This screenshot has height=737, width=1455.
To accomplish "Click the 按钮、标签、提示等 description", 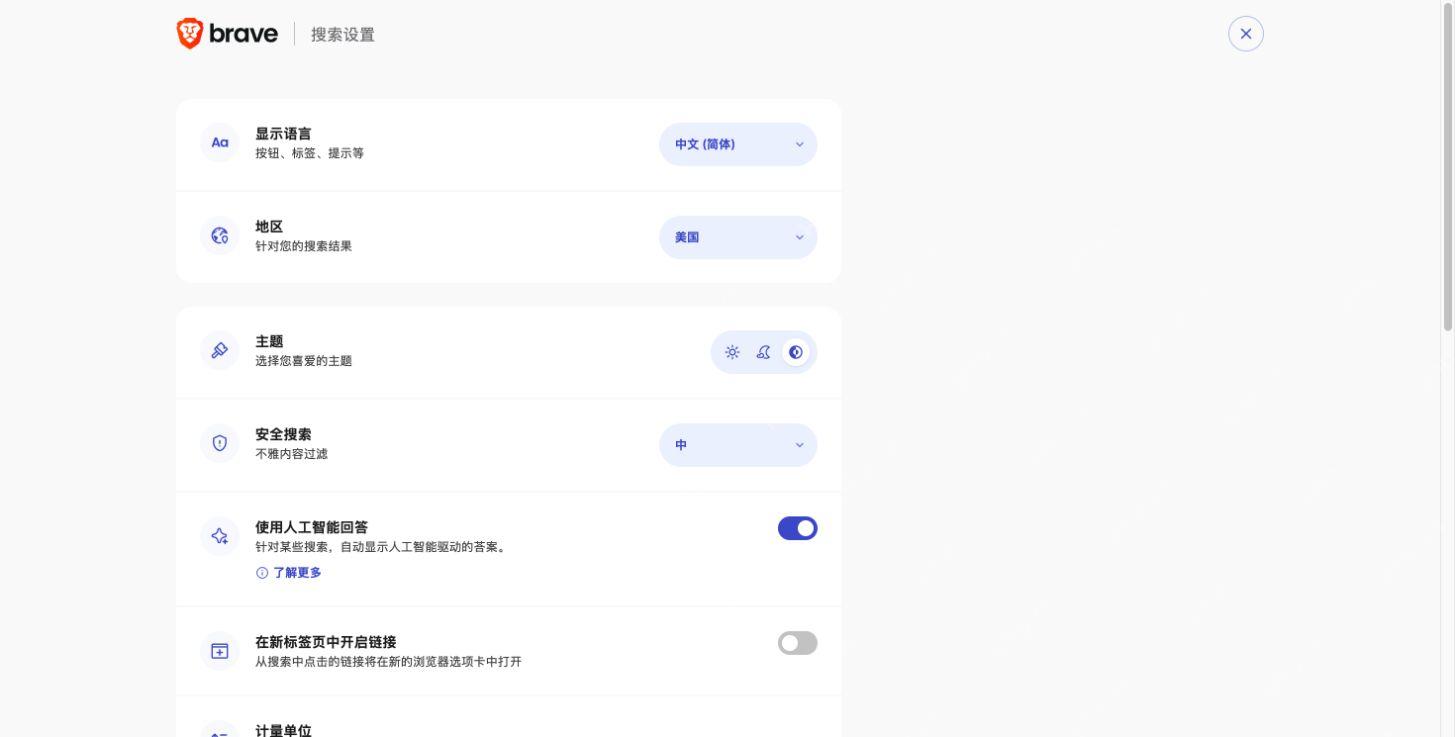I will coord(309,153).
